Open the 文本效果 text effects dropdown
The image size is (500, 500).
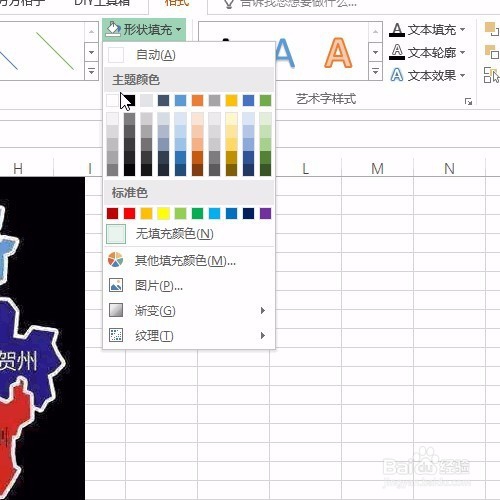tap(428, 75)
